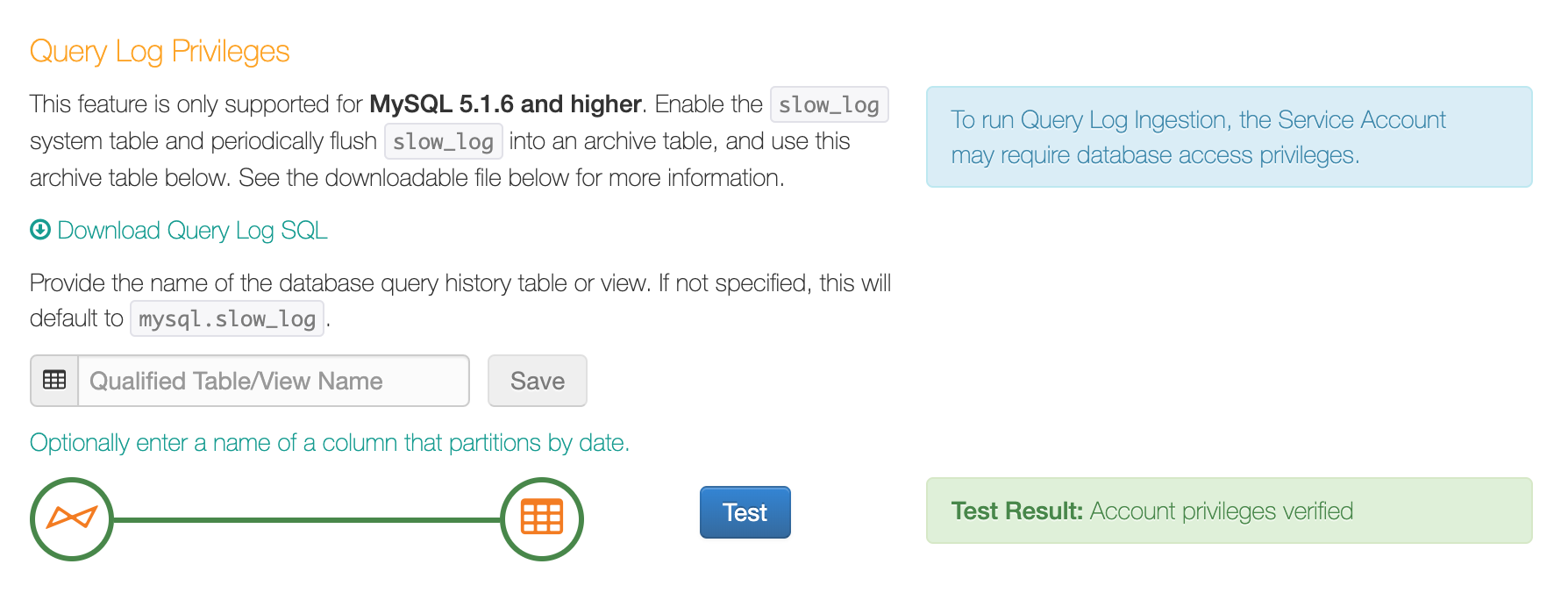Save the qualified table name
The height and width of the screenshot is (607, 1568).
point(538,381)
